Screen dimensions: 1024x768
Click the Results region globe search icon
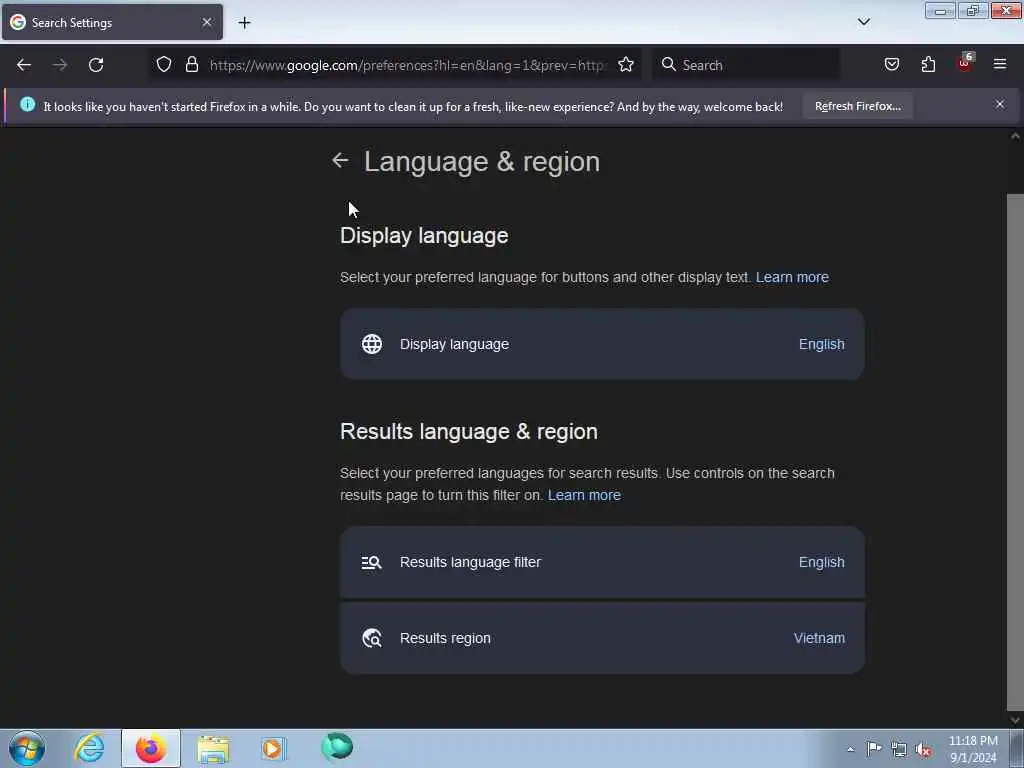click(372, 638)
